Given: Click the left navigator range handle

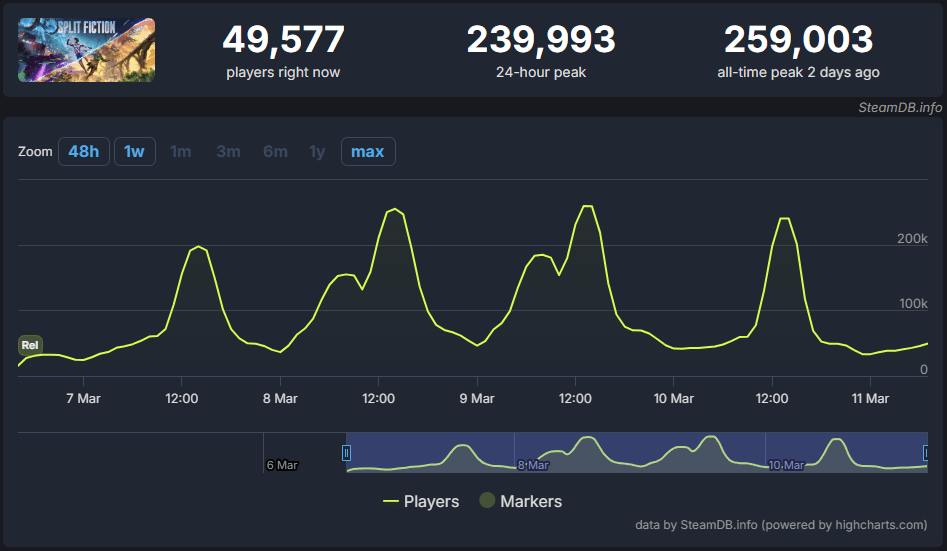Looking at the screenshot, I should 346,453.
